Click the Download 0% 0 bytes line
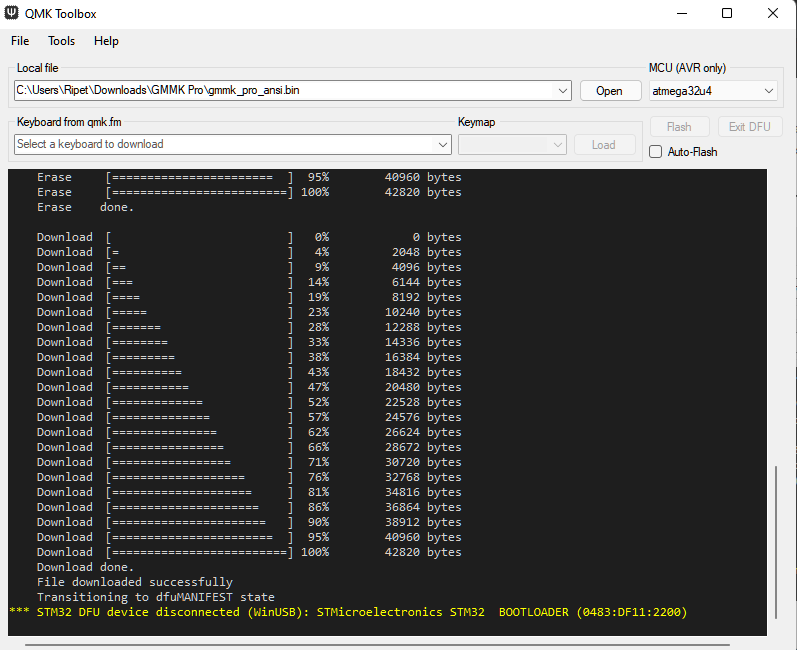This screenshot has width=797, height=650. point(249,237)
